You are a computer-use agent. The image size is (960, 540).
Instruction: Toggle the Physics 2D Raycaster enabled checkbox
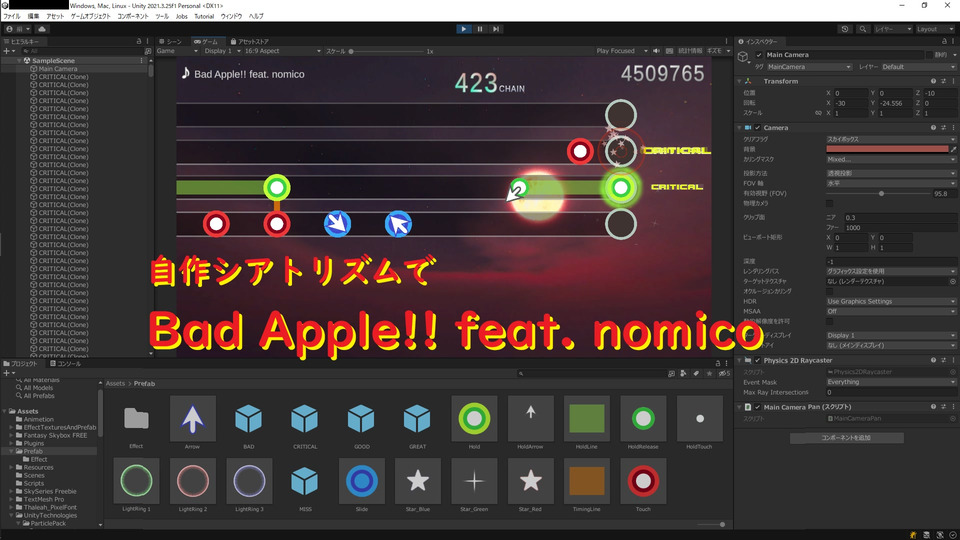pyautogui.click(x=757, y=361)
